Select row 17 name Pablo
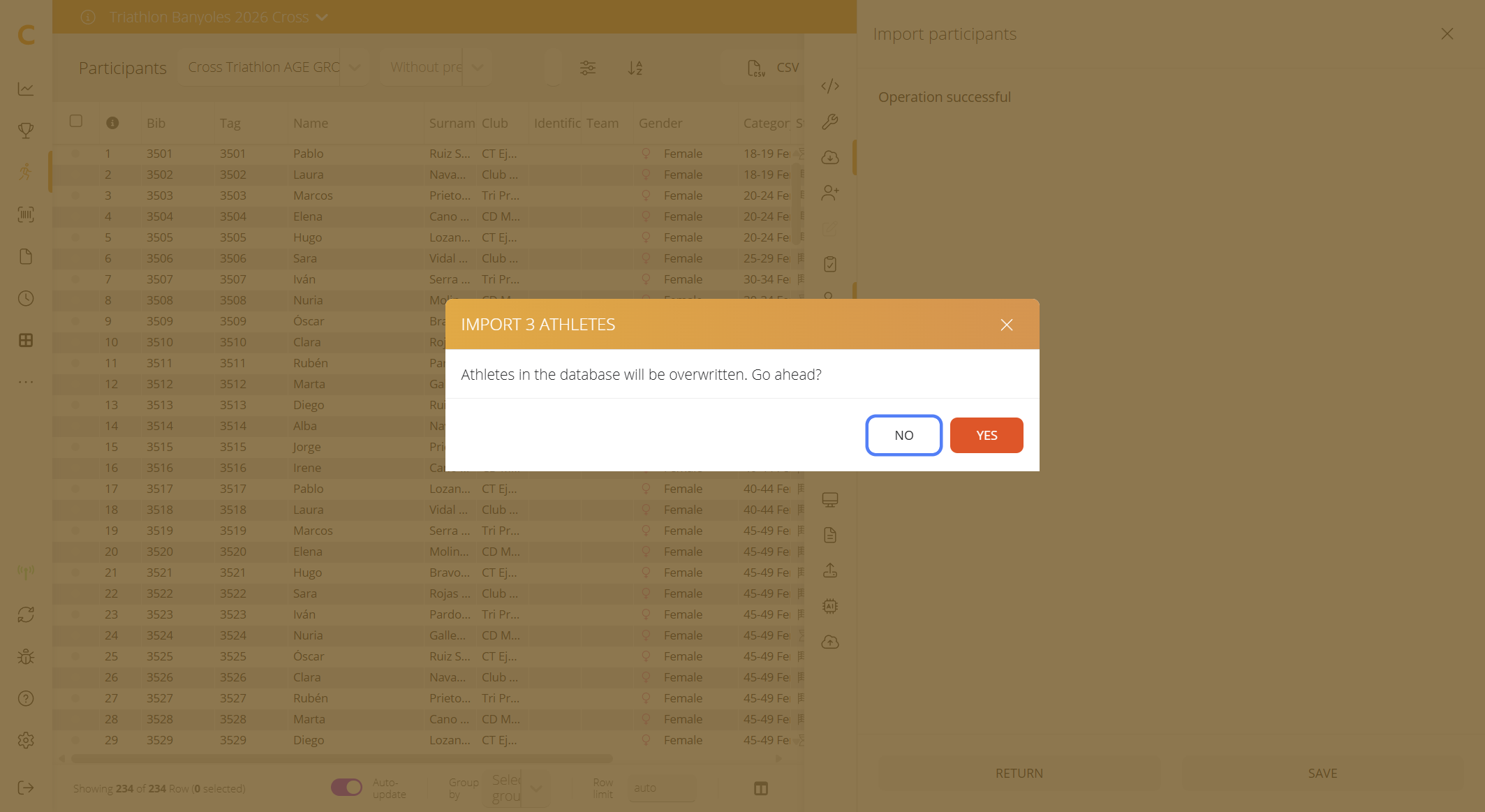The image size is (1485, 812). (308, 489)
